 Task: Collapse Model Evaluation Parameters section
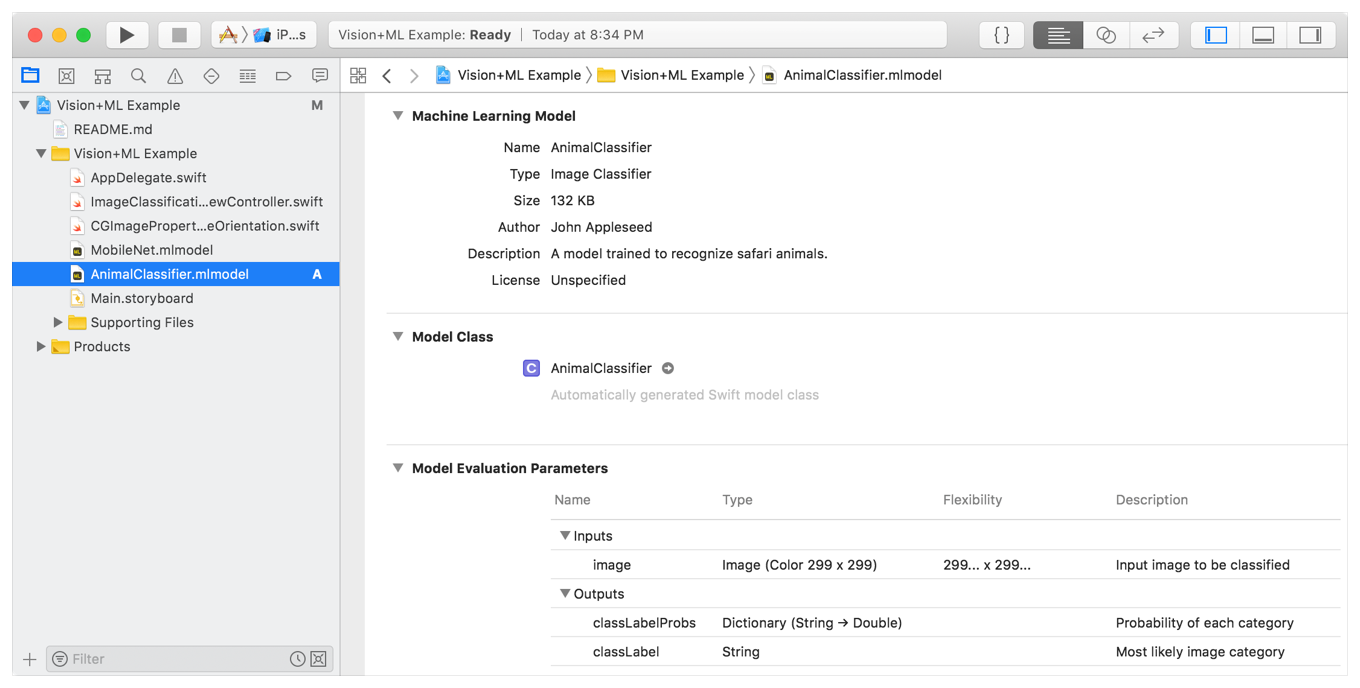[x=398, y=468]
